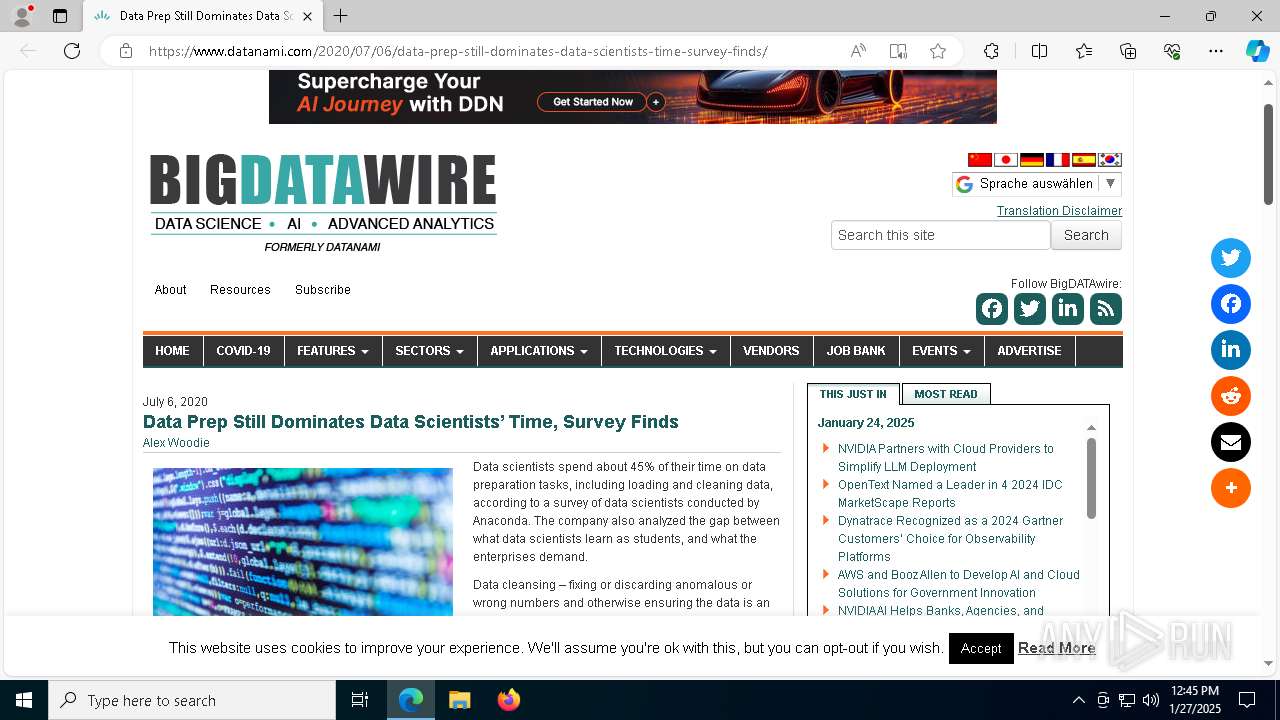
Task: Go to HOME in the nav bar
Action: pyautogui.click(x=172, y=351)
